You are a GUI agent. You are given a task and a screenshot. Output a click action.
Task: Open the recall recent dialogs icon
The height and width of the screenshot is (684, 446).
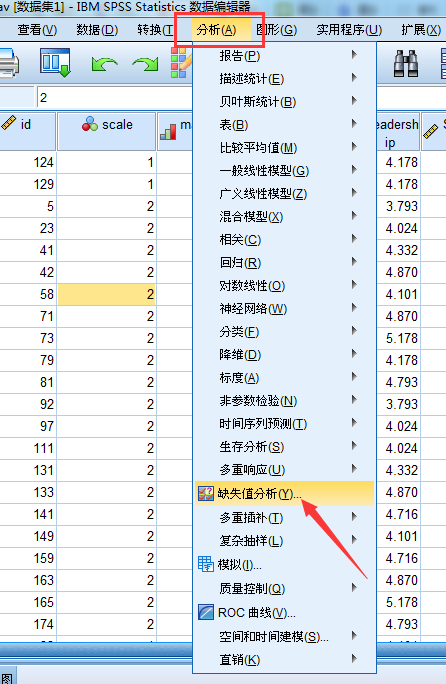pos(55,63)
